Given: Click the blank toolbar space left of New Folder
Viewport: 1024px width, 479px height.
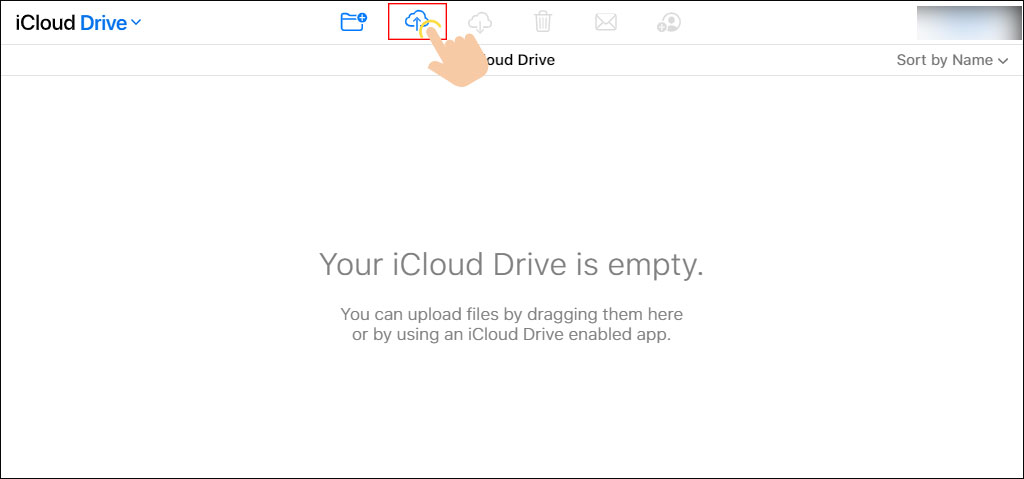Looking at the screenshot, I should point(240,22).
